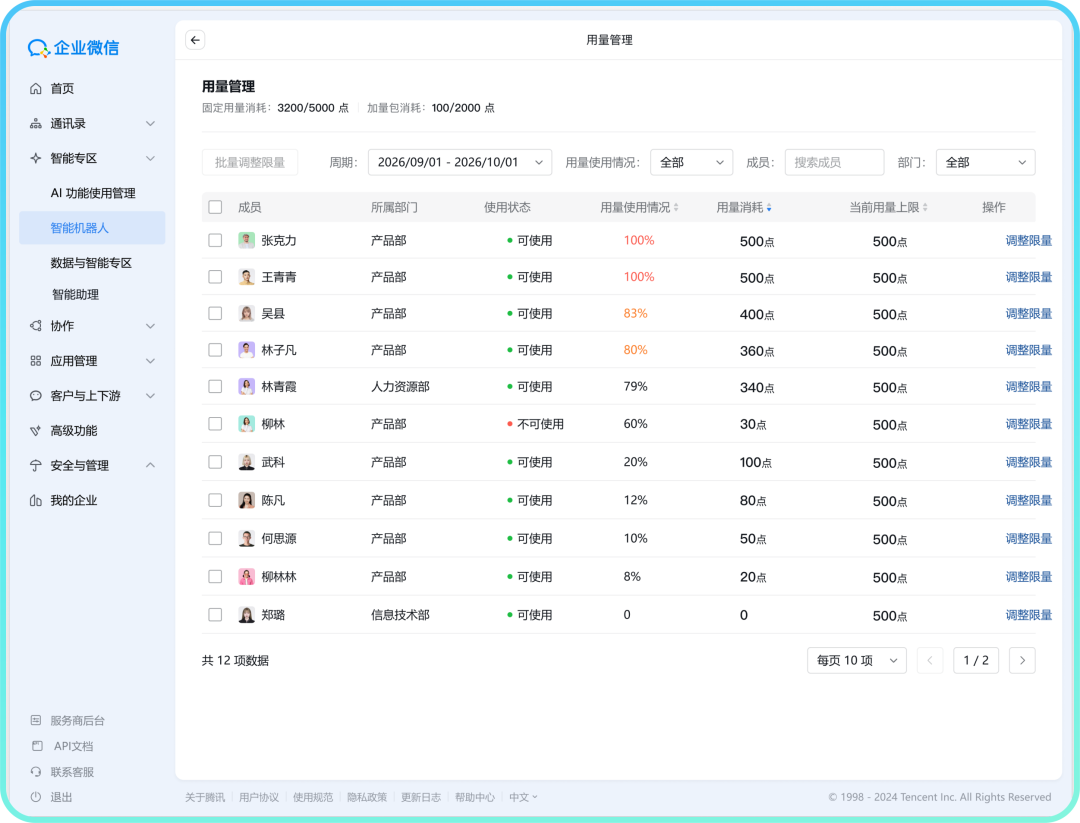Open AI 功能使用管理 menu item
Viewport: 1080px width, 823px height.
(x=92, y=194)
